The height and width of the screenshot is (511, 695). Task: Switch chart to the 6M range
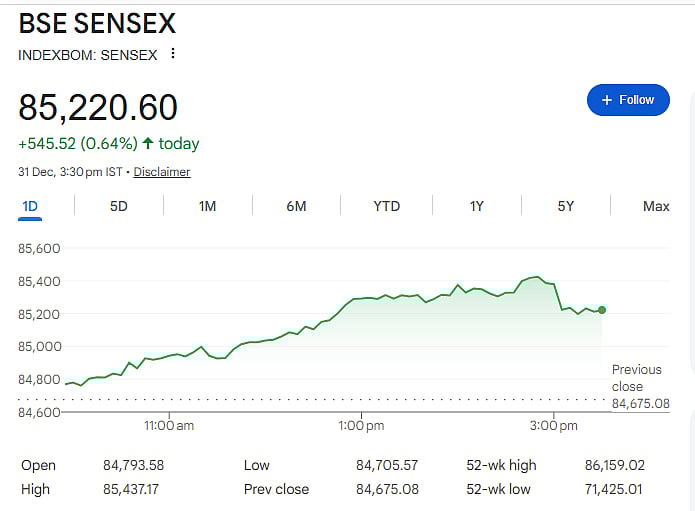tap(296, 206)
